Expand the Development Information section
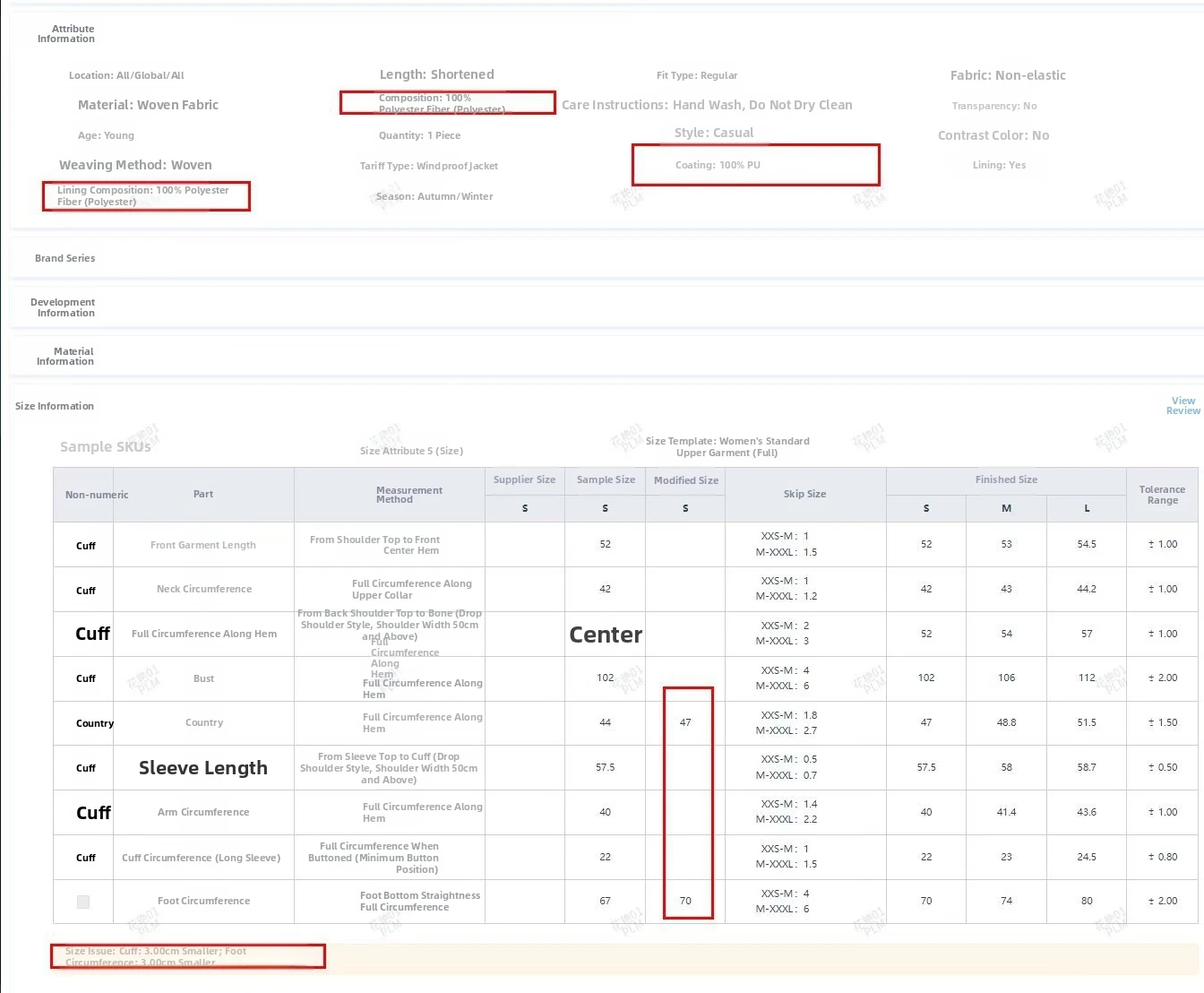This screenshot has width=1204, height=993. (63, 307)
